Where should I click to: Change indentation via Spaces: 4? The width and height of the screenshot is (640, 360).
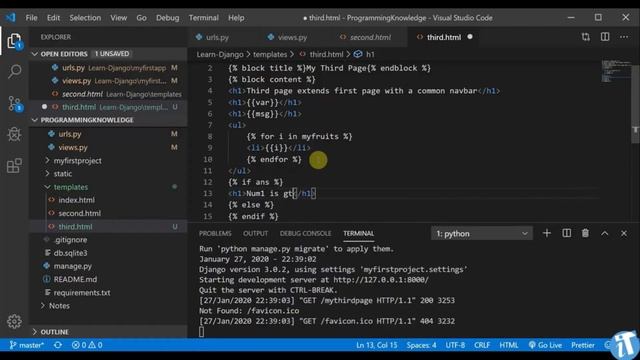(421, 345)
